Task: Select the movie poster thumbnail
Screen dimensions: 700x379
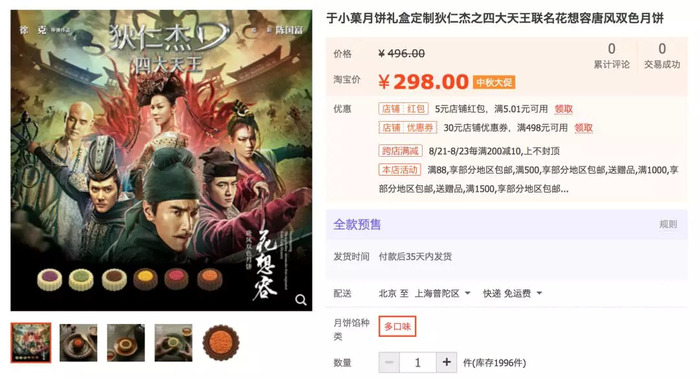Action: (x=31, y=342)
